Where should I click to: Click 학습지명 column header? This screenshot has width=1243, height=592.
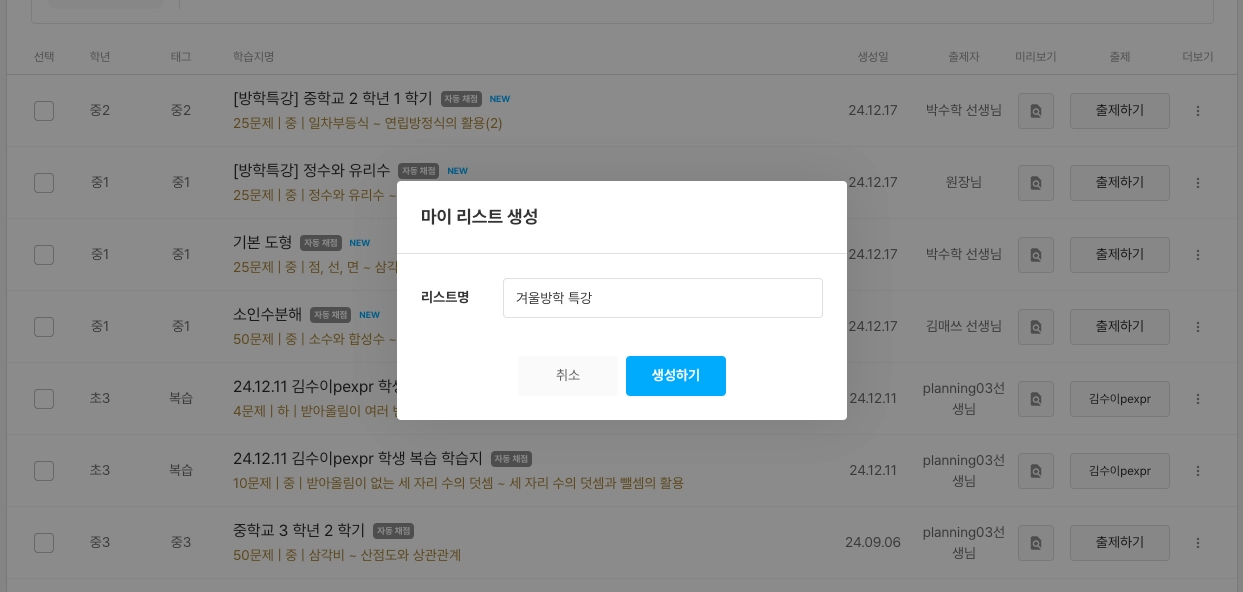point(253,57)
